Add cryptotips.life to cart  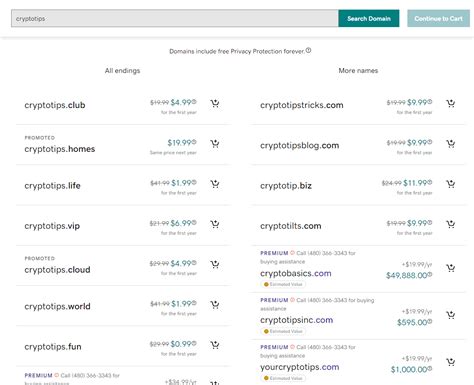(215, 184)
